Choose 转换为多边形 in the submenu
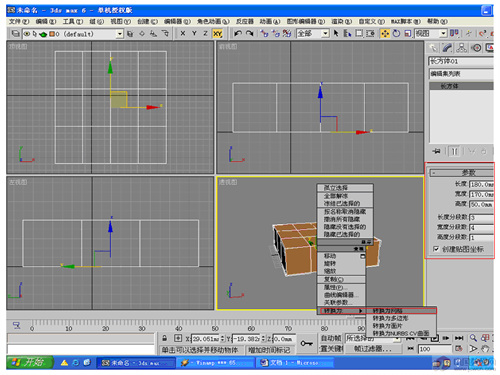The width and height of the screenshot is (500, 375). pyautogui.click(x=402, y=318)
